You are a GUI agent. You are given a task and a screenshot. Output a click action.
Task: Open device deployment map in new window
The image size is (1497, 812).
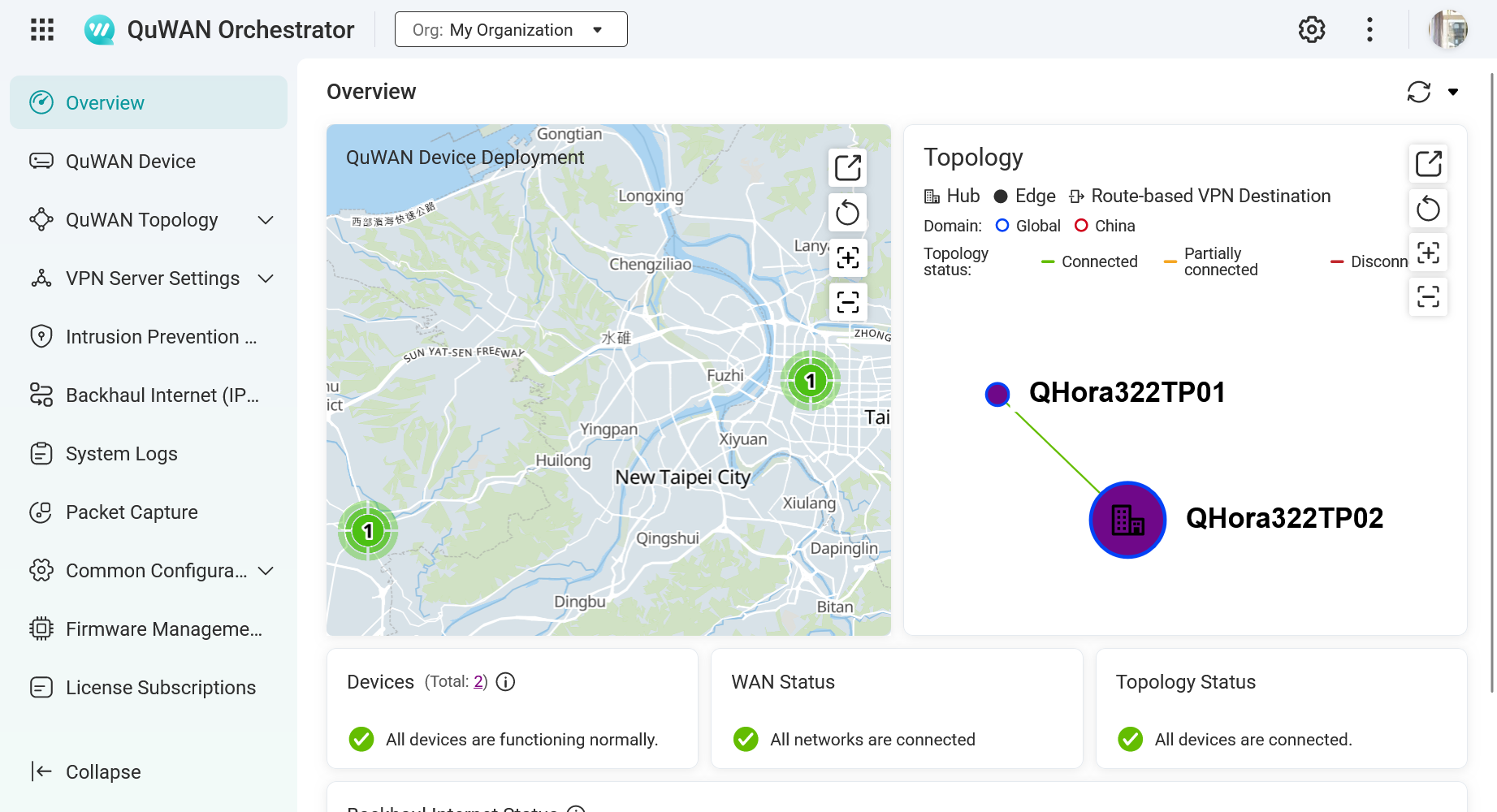point(847,168)
